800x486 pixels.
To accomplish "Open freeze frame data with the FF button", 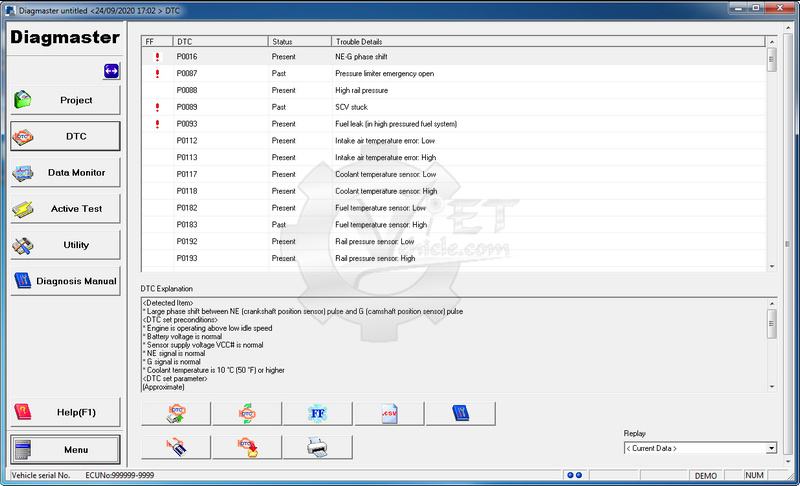I will tap(318, 413).
